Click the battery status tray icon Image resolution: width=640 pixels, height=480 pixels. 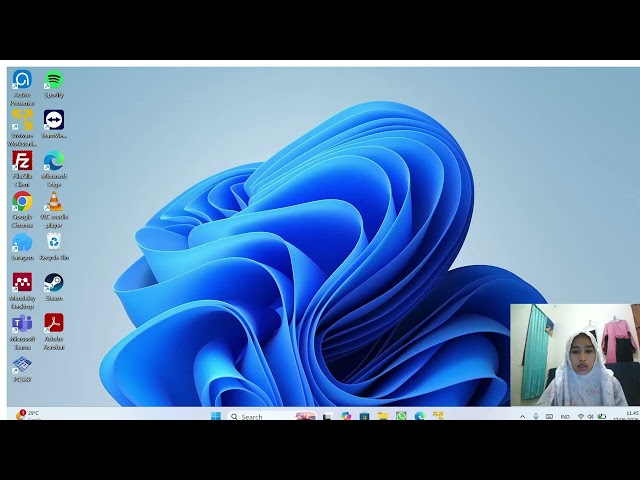click(x=601, y=416)
